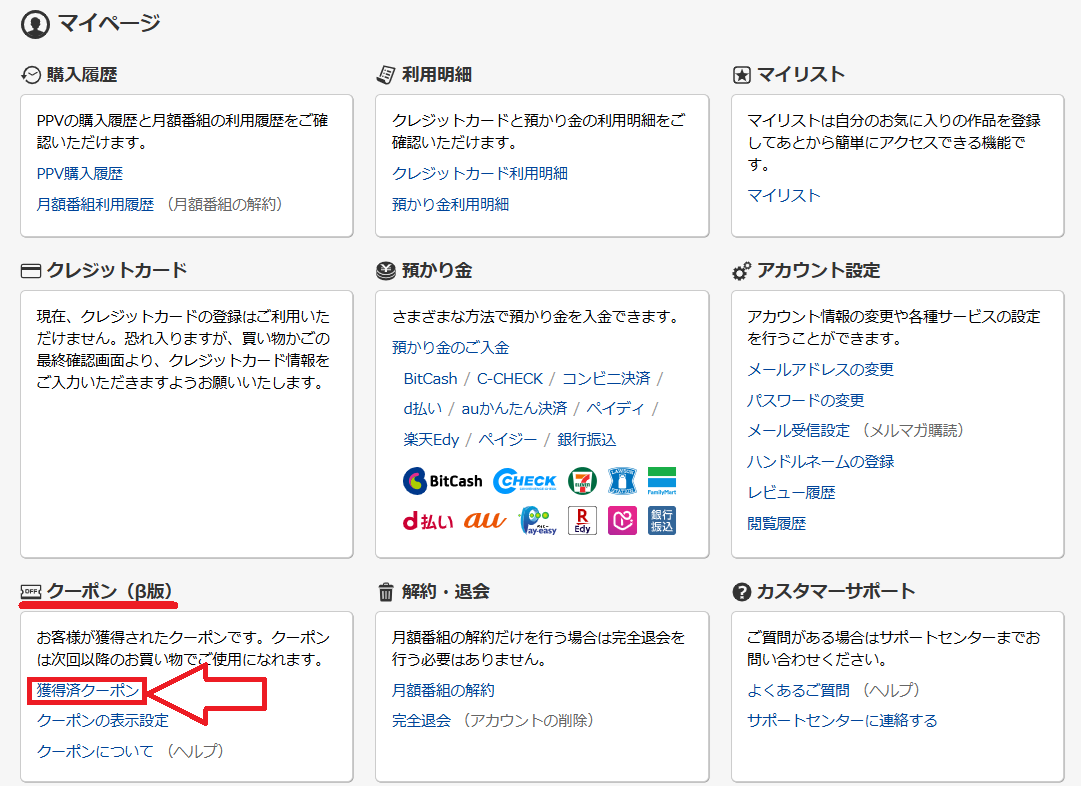Click the BitCash payment logo
The height and width of the screenshot is (786, 1081).
(442, 481)
